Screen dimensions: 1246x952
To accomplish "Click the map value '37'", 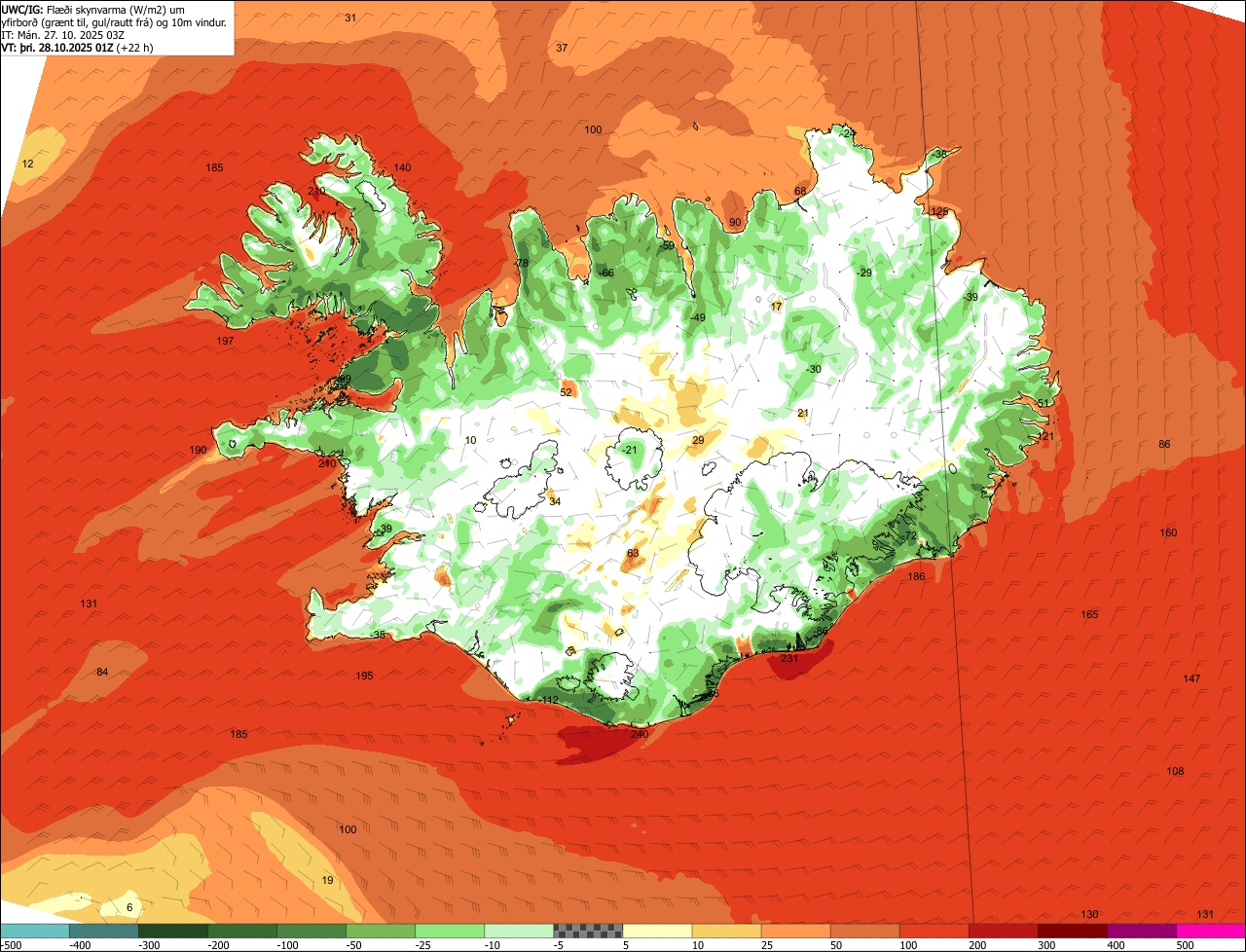I will point(562,48).
